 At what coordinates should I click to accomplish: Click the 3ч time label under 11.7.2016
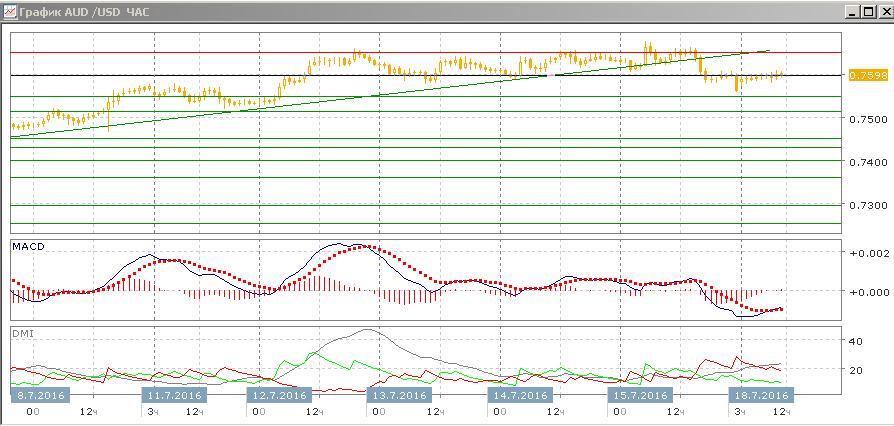point(153,411)
